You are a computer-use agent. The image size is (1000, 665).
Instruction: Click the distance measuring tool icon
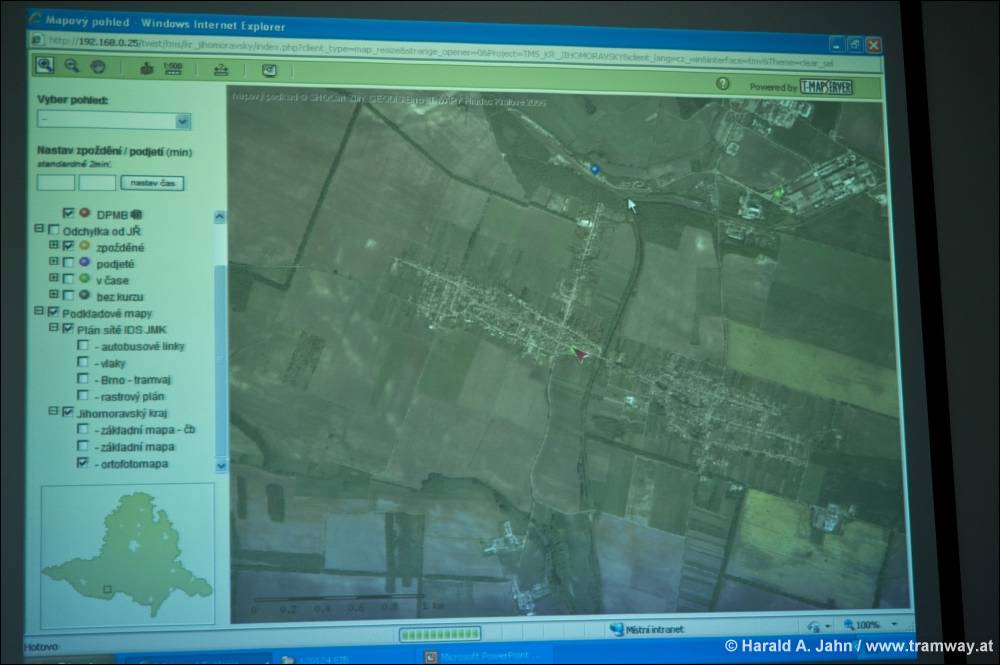[x=220, y=70]
